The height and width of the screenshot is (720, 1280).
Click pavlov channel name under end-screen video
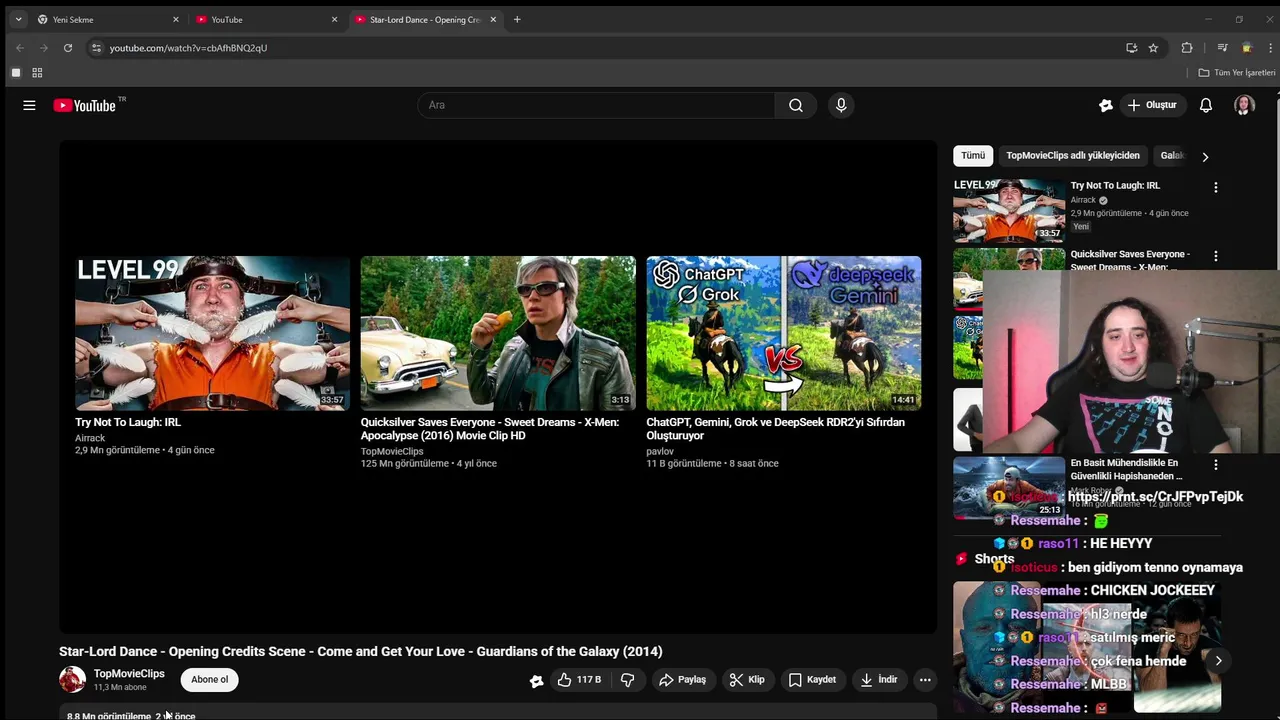click(x=660, y=451)
